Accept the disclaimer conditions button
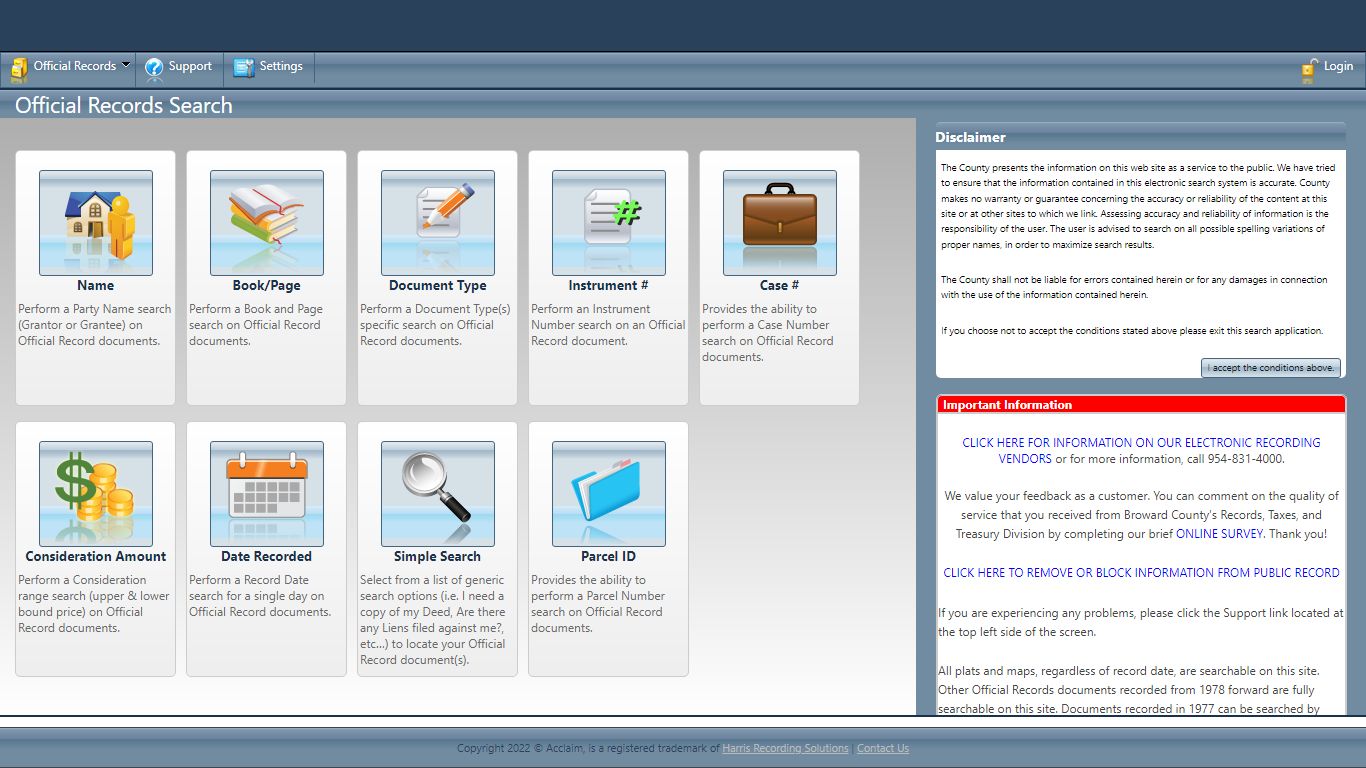 (1271, 368)
